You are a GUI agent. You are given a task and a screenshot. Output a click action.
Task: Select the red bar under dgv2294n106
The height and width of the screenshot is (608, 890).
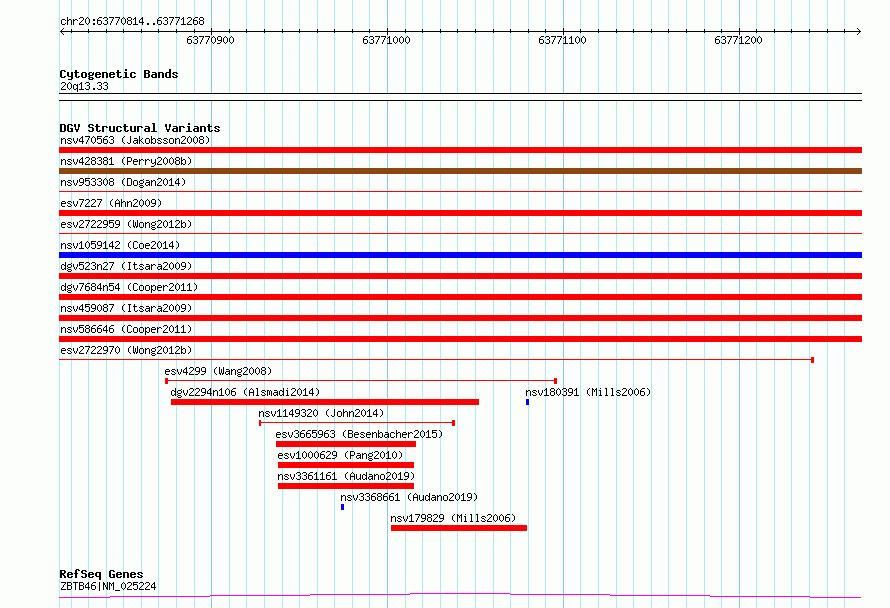[325, 402]
